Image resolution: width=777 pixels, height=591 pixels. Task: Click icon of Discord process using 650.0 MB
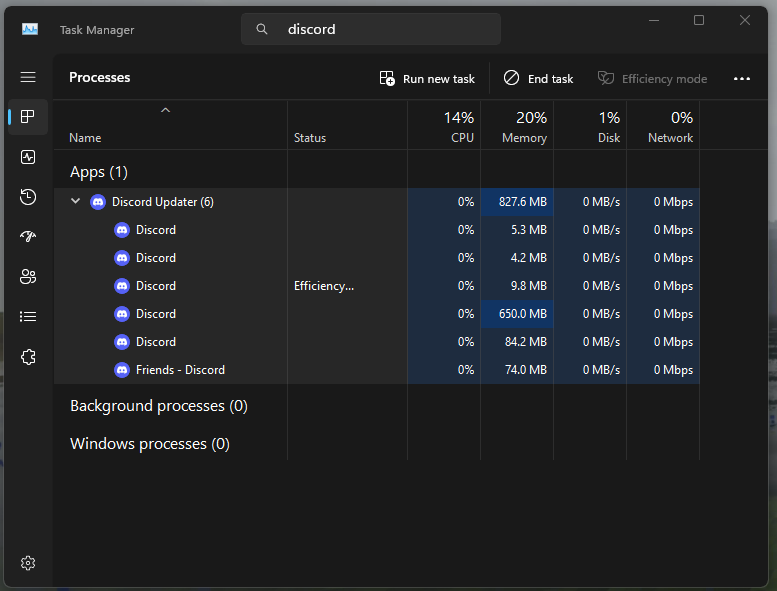click(122, 314)
